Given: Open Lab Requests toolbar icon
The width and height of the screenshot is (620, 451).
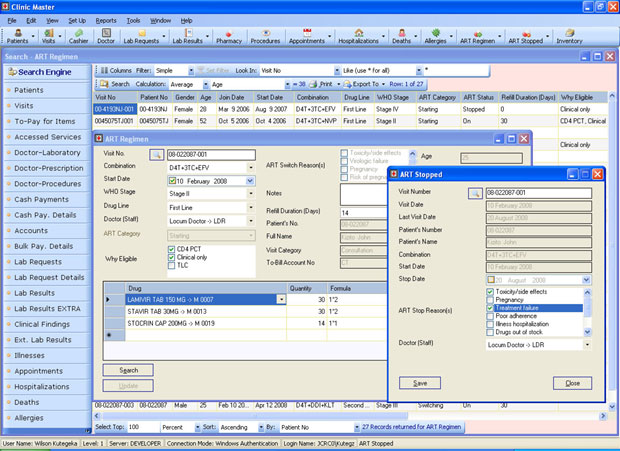Looking at the screenshot, I should tap(141, 36).
